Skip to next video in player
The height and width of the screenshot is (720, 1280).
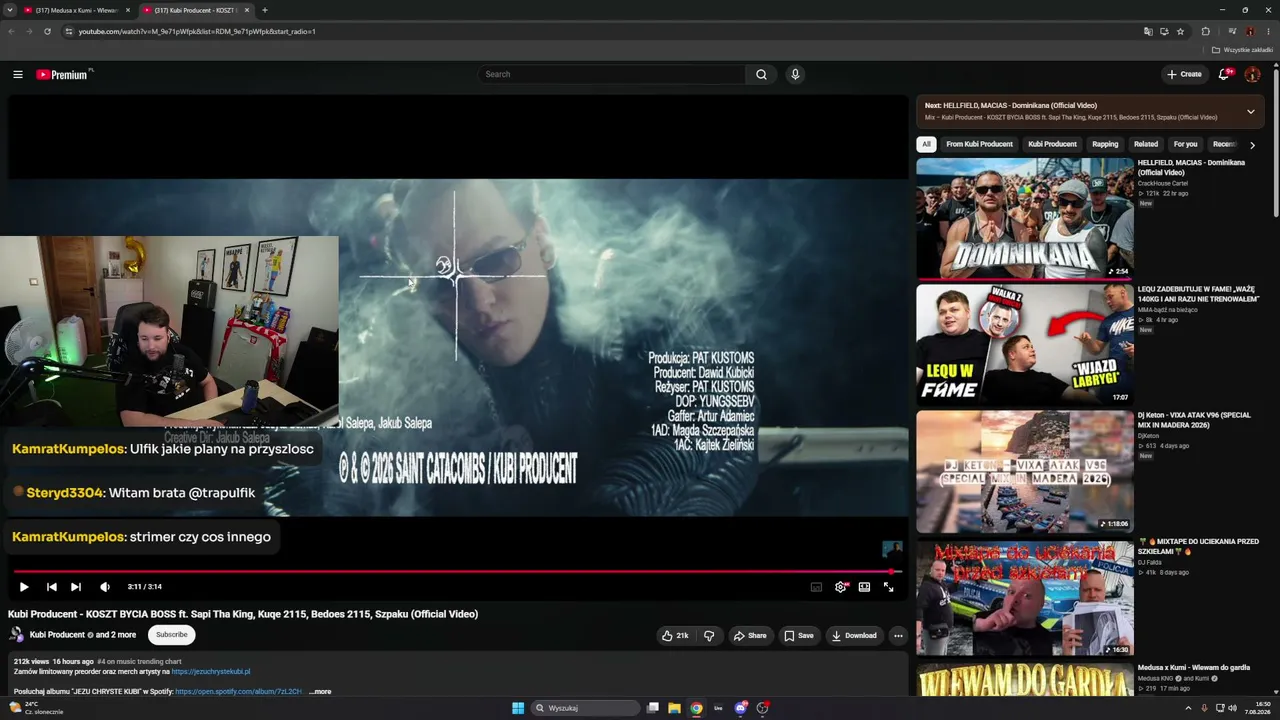76,587
